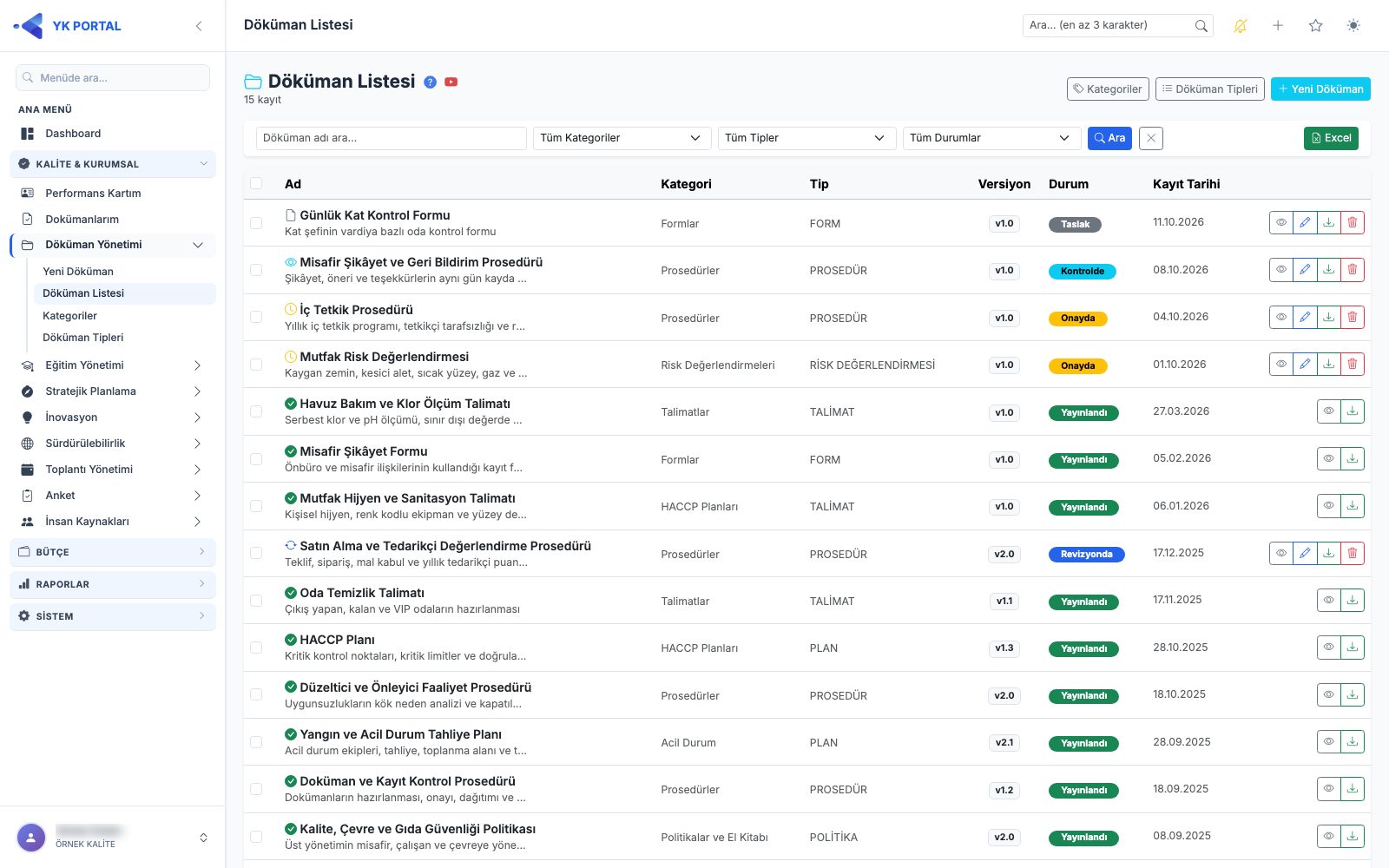This screenshot has width=1389, height=868.
Task: Edit the İç Tetkik Prosedürü document
Action: tap(1305, 318)
